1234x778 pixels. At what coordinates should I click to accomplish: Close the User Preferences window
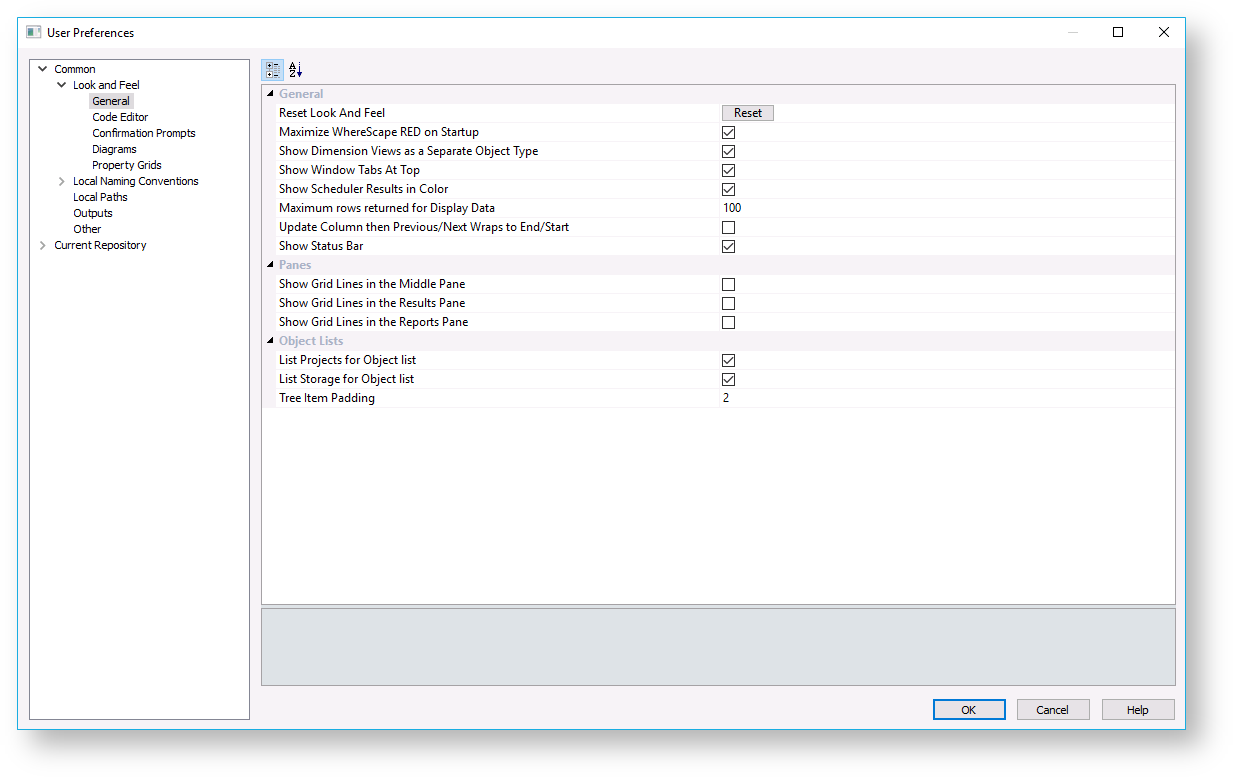click(x=1164, y=32)
